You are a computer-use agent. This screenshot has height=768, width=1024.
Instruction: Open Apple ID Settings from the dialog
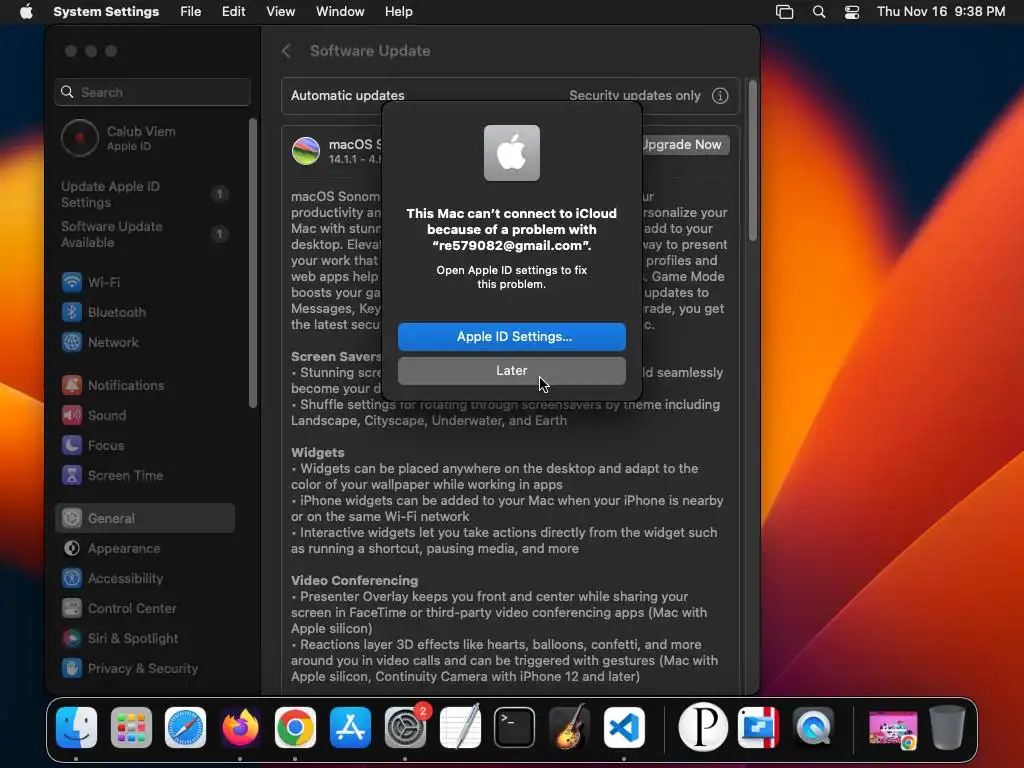pyautogui.click(x=511, y=336)
